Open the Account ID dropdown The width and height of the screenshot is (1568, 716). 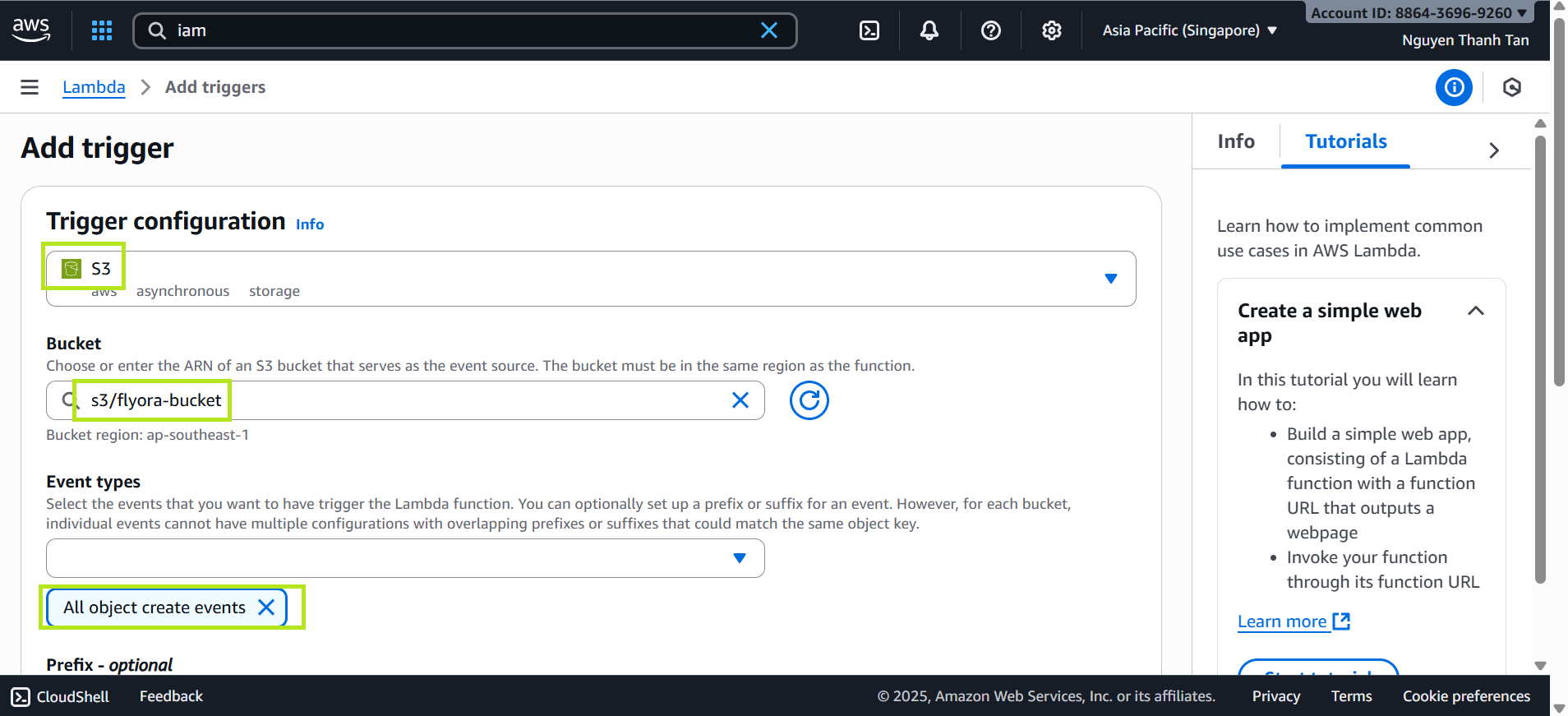click(x=1418, y=12)
